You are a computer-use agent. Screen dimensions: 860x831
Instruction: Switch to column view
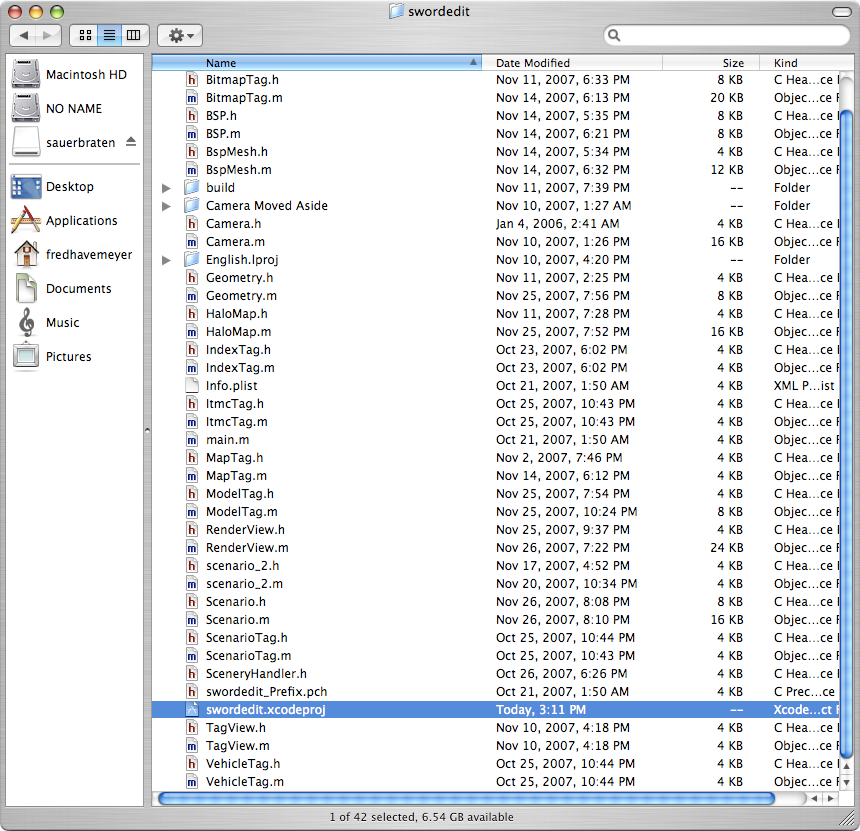[x=134, y=36]
